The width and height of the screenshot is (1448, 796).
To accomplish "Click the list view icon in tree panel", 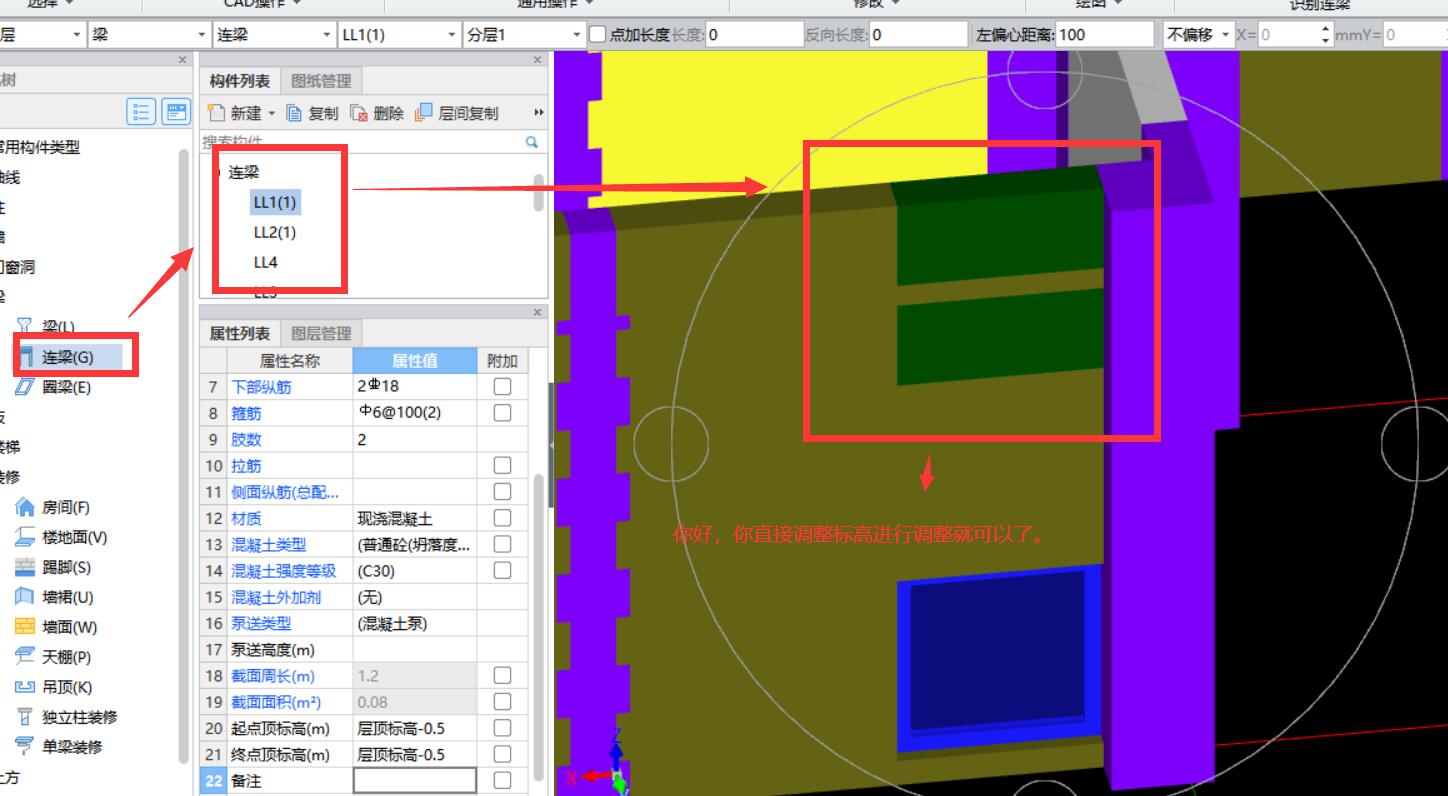I will click(141, 112).
